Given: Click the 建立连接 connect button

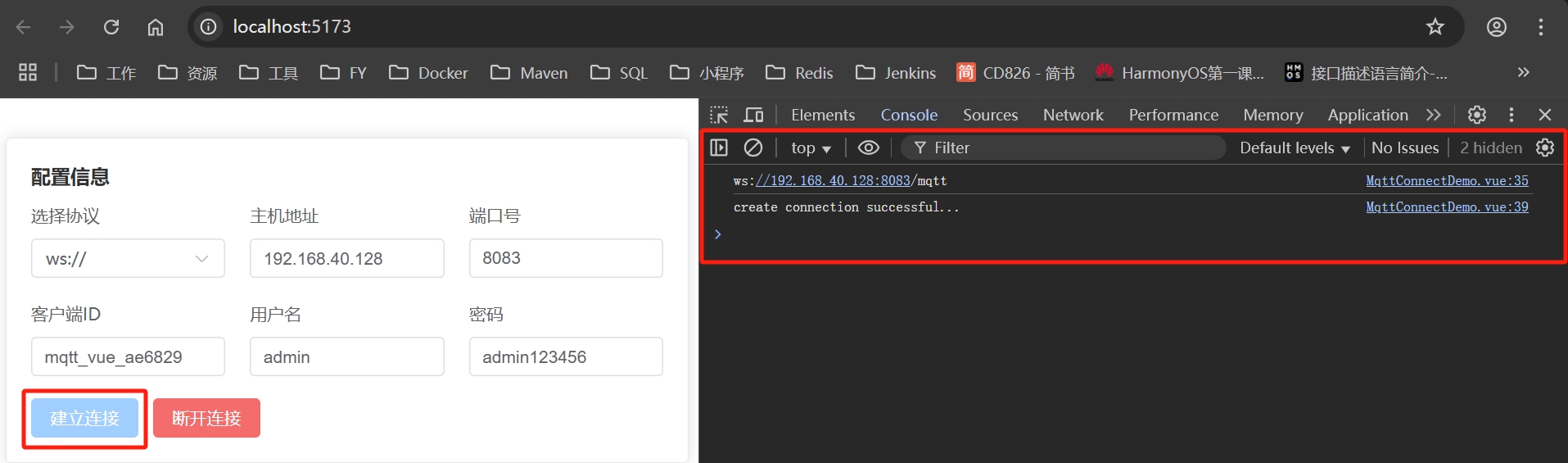Looking at the screenshot, I should tap(85, 419).
